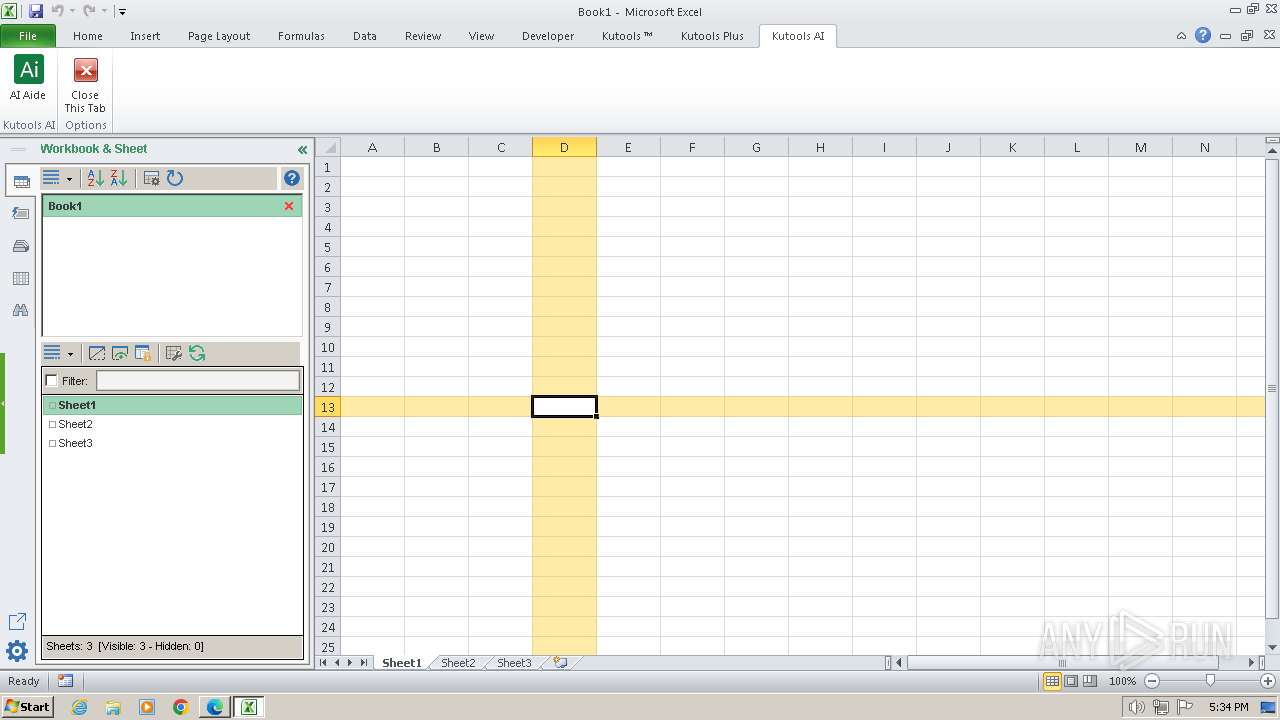Screen dimensions: 1280x720
Task: Show all hidden sheets eye icon
Action: [120, 353]
